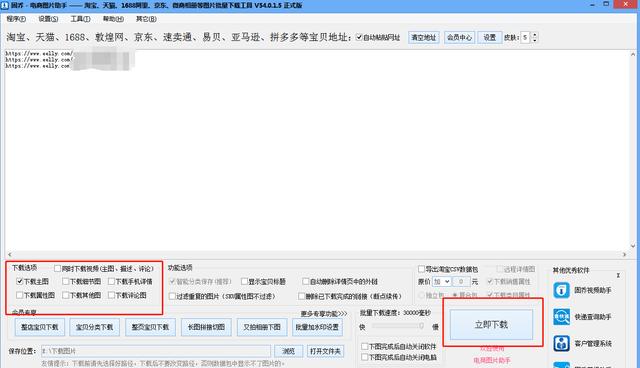The height and width of the screenshot is (368, 640).
Task: Click the 设置 button beside 会员中心
Action: 489,38
